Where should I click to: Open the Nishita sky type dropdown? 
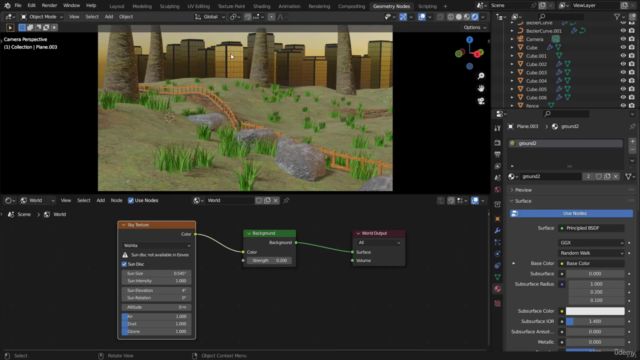157,246
